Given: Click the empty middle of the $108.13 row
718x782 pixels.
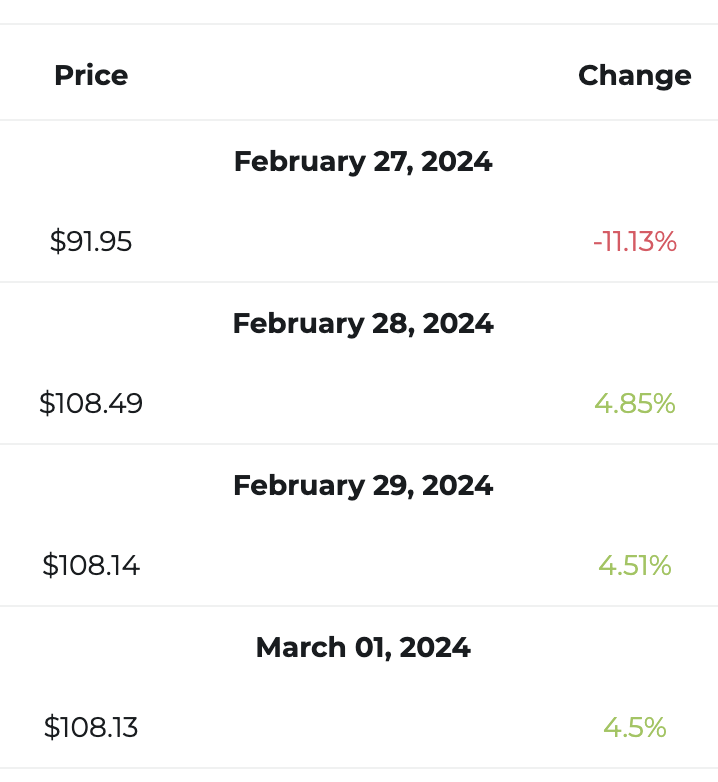Looking at the screenshot, I should coord(360,728).
